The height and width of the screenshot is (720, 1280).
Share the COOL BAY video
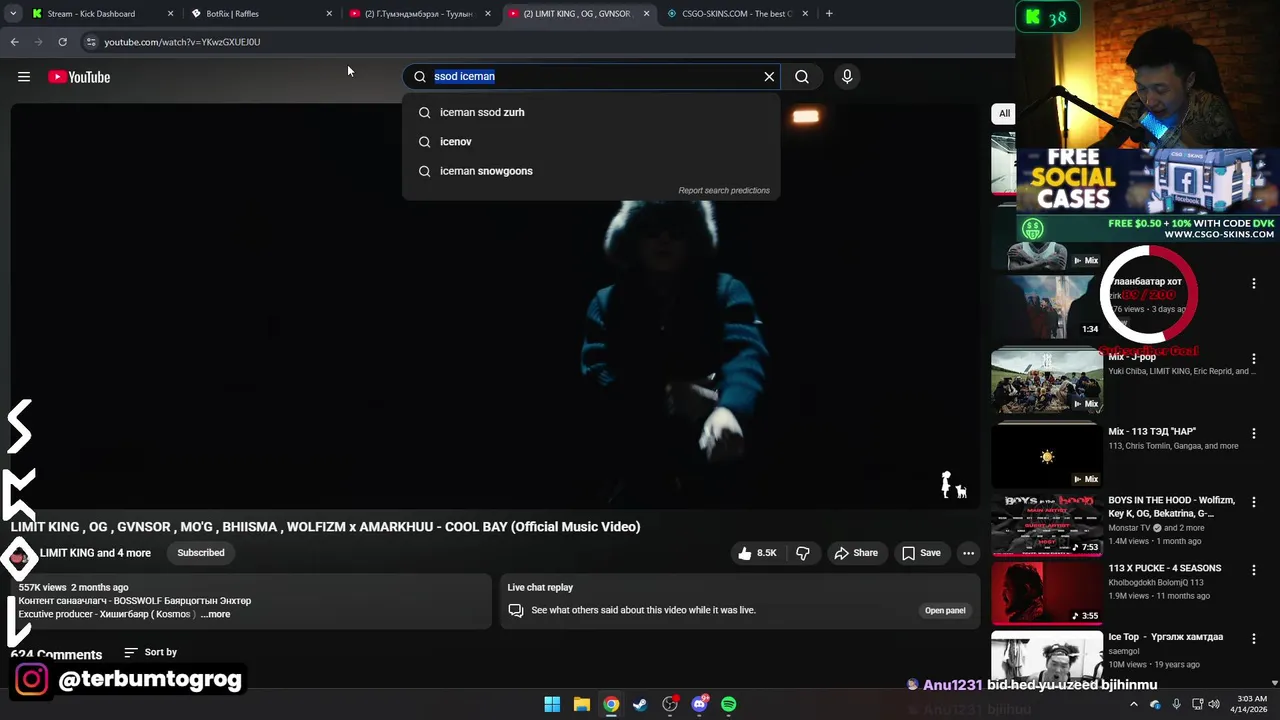pyautogui.click(x=856, y=553)
